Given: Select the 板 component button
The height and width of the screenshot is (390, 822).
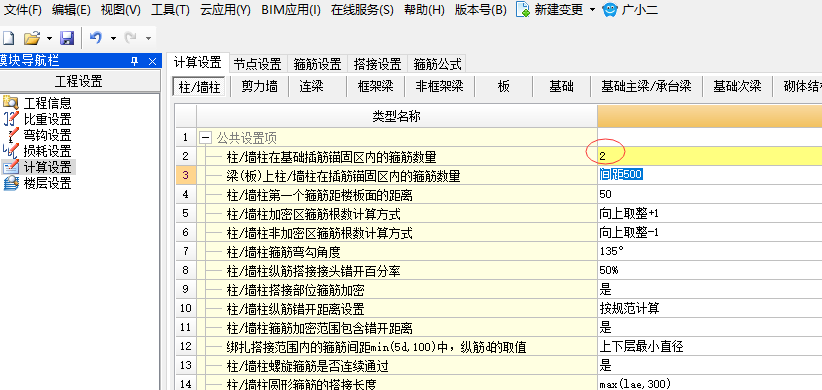Looking at the screenshot, I should point(504,86).
